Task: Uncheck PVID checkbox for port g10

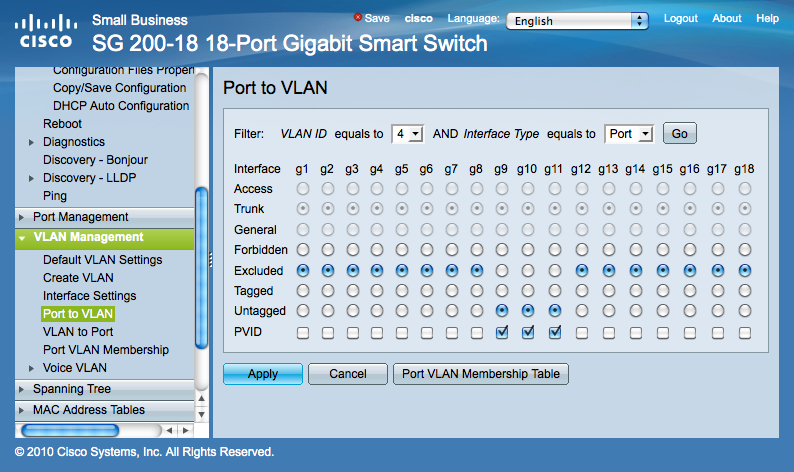Action: (528, 332)
